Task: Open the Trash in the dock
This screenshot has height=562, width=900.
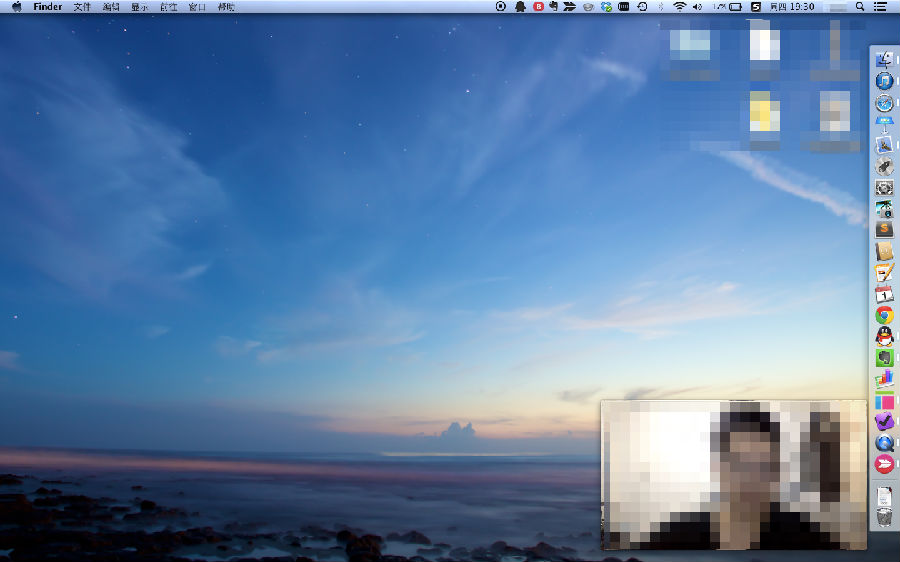Action: 884,517
